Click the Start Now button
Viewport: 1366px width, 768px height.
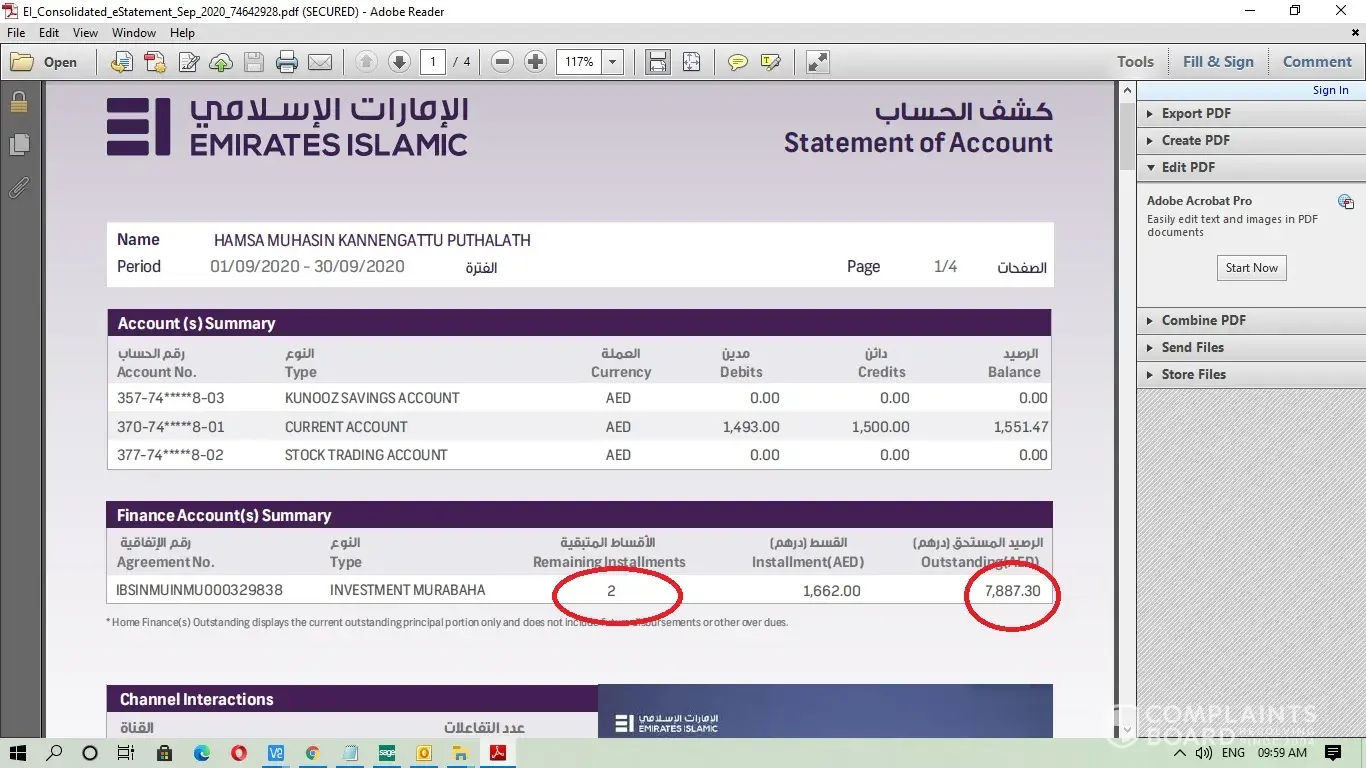1251,268
